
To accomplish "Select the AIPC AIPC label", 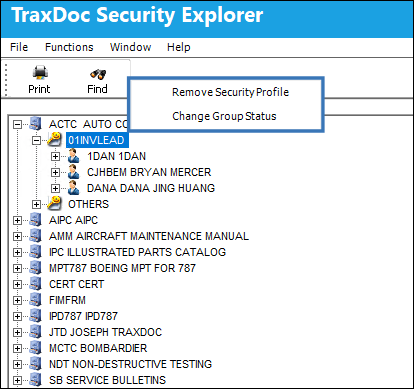I will [73, 220].
